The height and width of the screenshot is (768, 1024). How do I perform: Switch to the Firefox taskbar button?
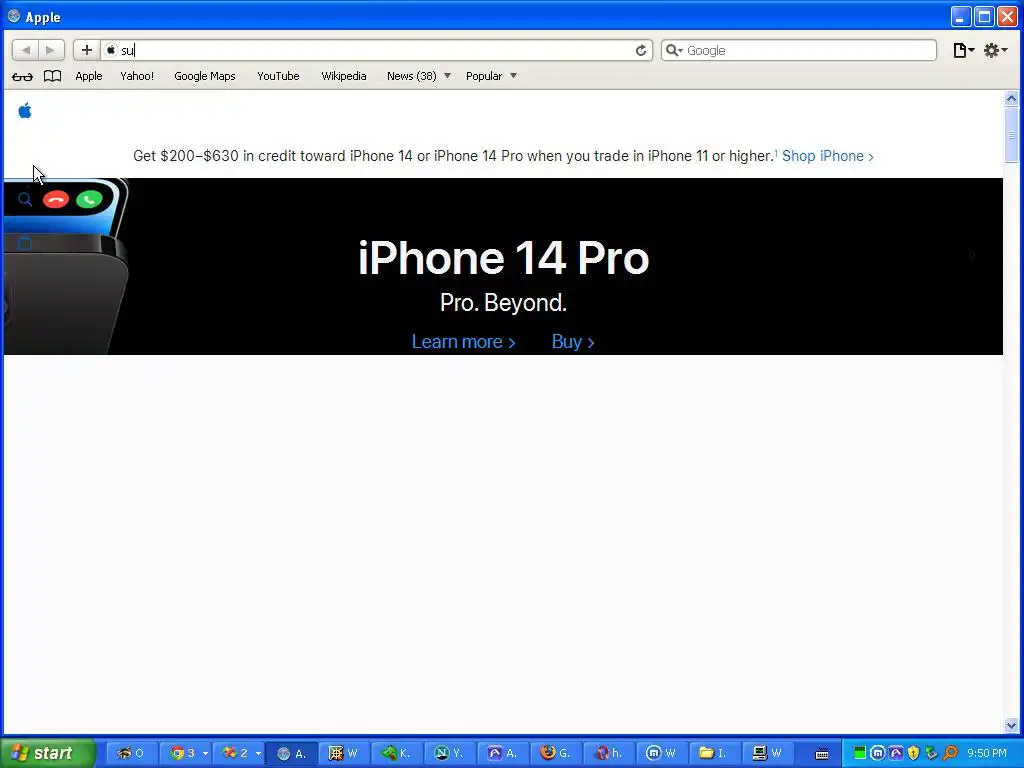[x=556, y=753]
